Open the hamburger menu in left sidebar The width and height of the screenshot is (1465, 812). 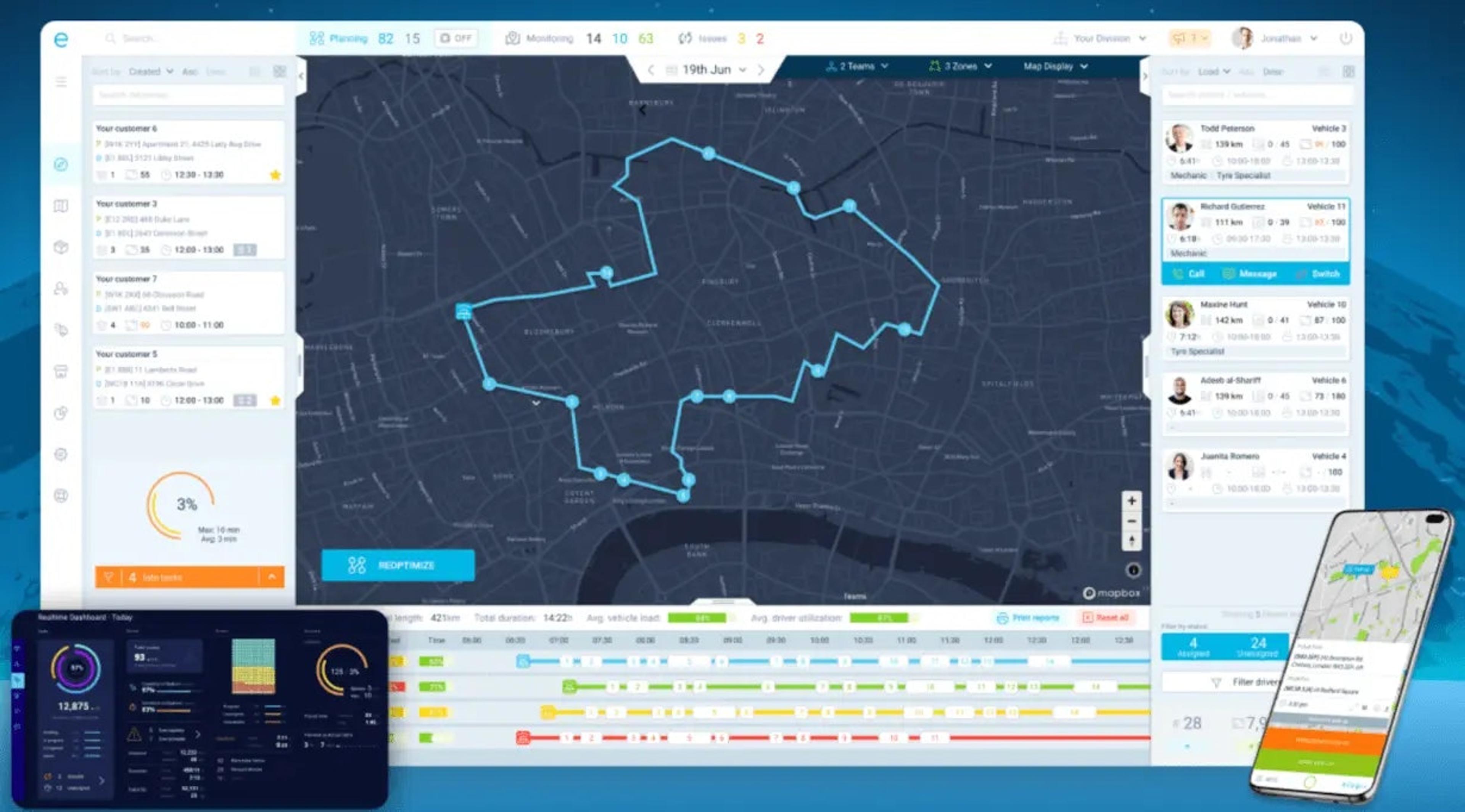61,82
